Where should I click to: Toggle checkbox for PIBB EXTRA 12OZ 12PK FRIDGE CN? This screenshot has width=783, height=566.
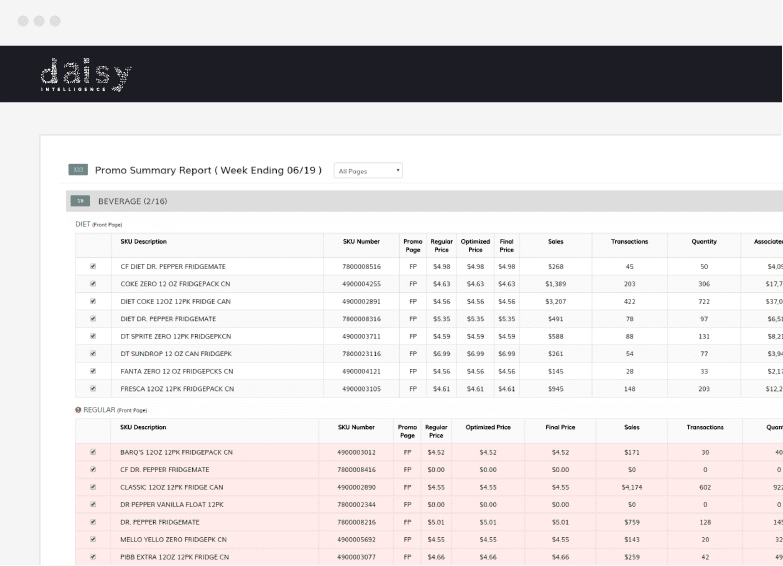93,557
